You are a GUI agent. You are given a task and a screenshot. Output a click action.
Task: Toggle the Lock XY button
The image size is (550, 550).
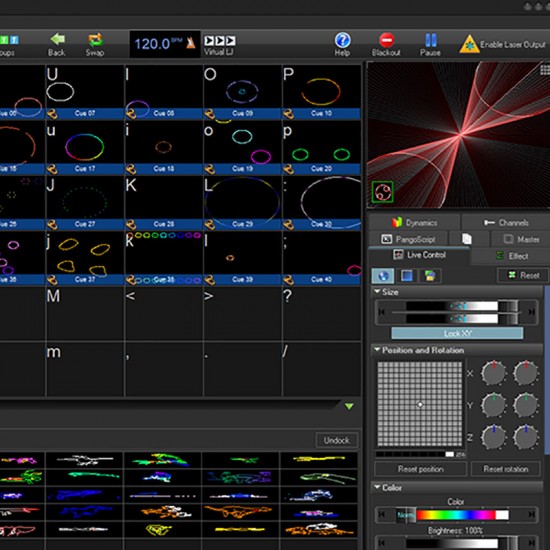click(x=457, y=333)
